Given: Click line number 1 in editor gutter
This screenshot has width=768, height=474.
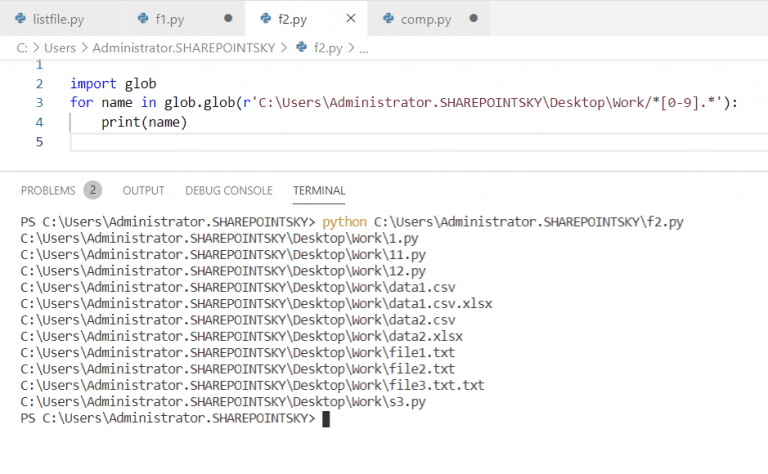Looking at the screenshot, I should (x=39, y=65).
